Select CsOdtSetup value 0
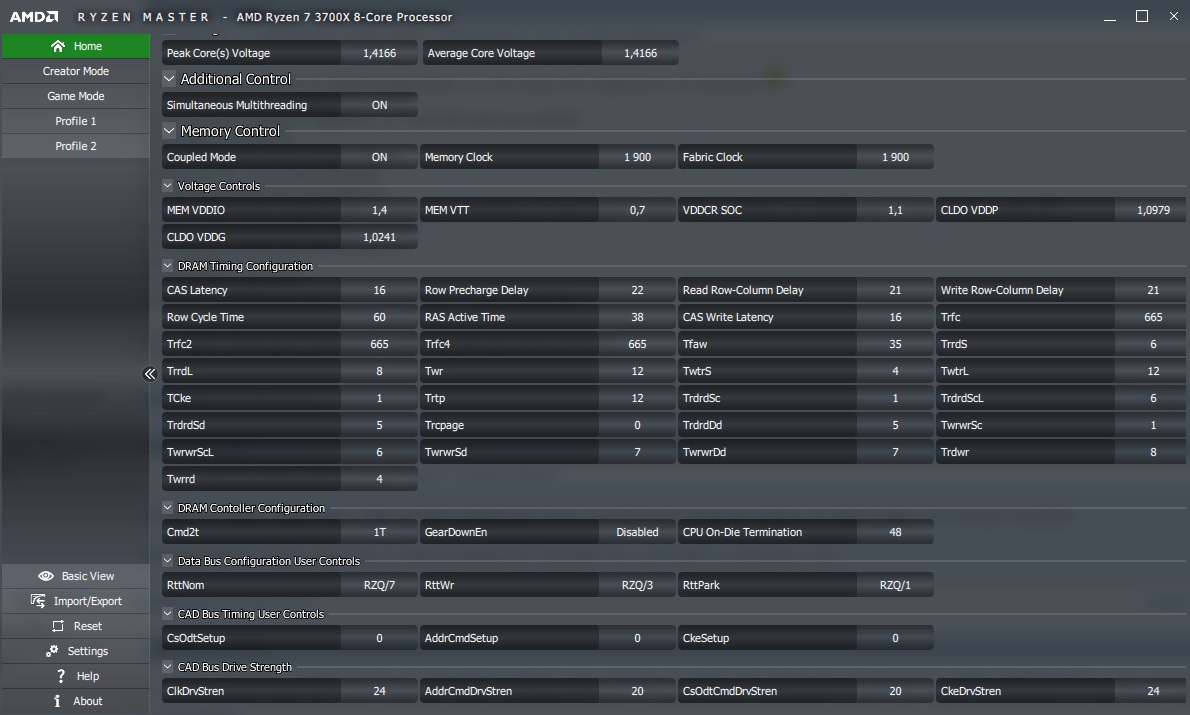Image resolution: width=1190 pixels, height=715 pixels. pos(379,638)
